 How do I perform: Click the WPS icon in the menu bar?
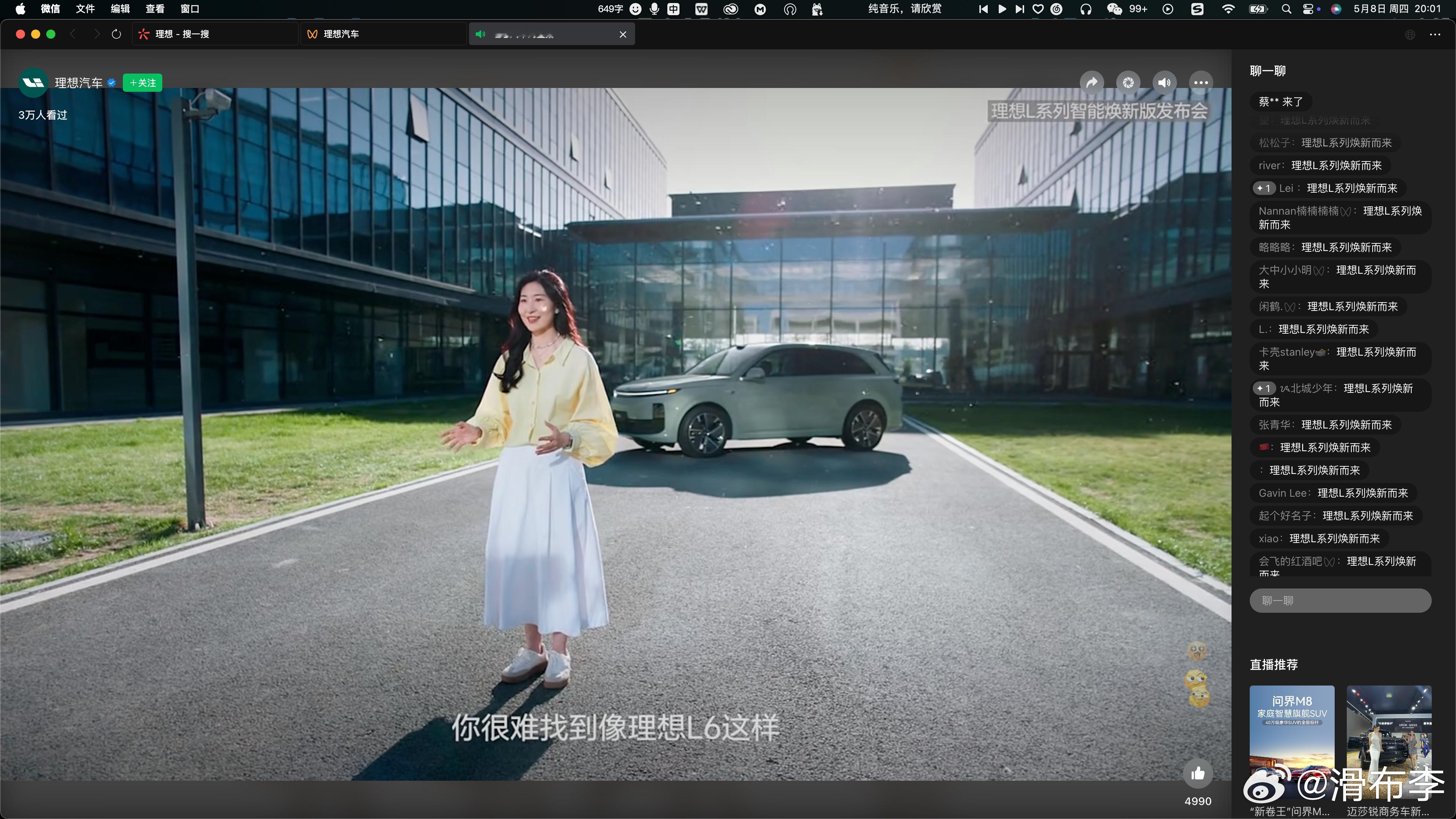[x=701, y=8]
